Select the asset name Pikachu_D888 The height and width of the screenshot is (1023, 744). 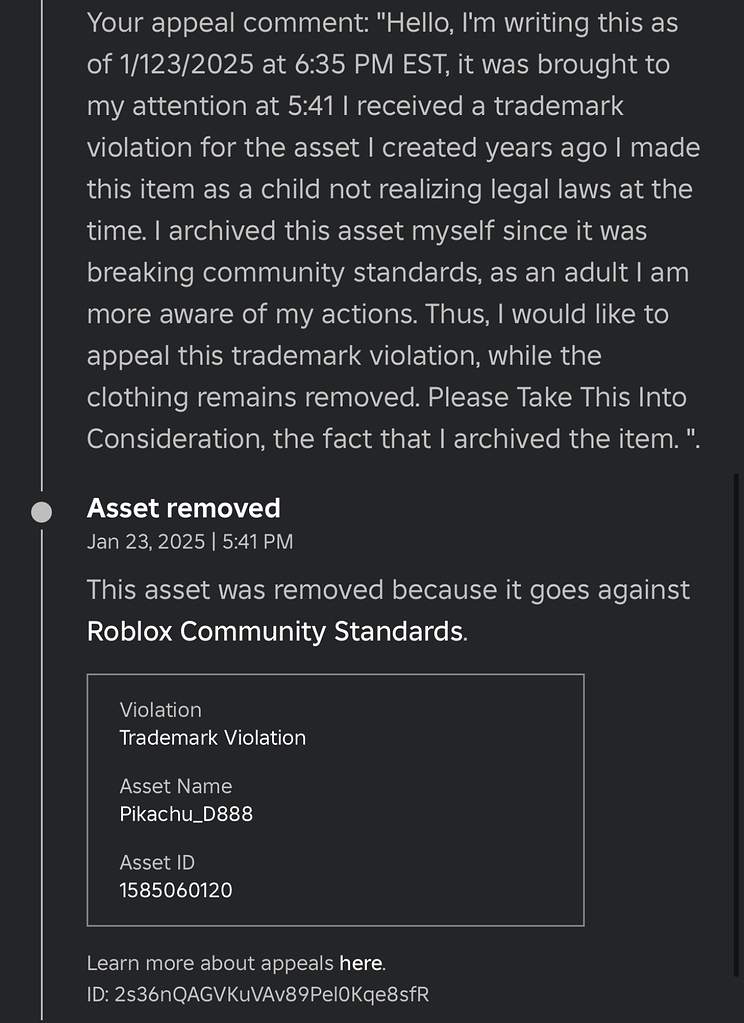point(186,814)
